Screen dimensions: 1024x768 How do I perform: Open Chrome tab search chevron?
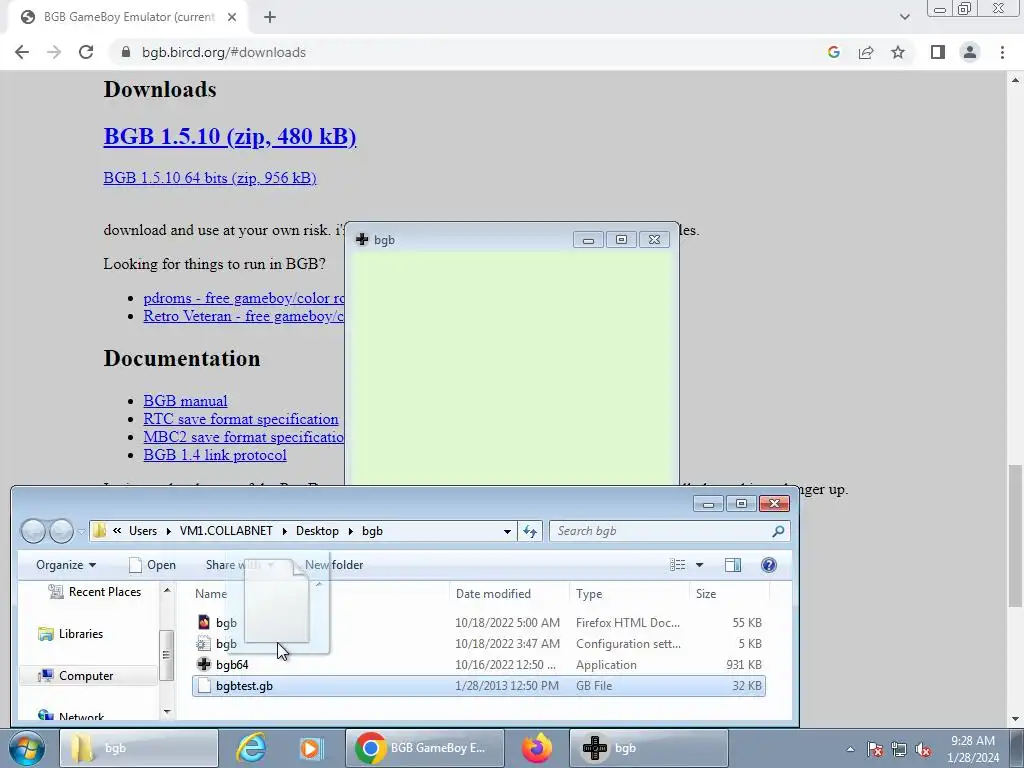[x=904, y=17]
